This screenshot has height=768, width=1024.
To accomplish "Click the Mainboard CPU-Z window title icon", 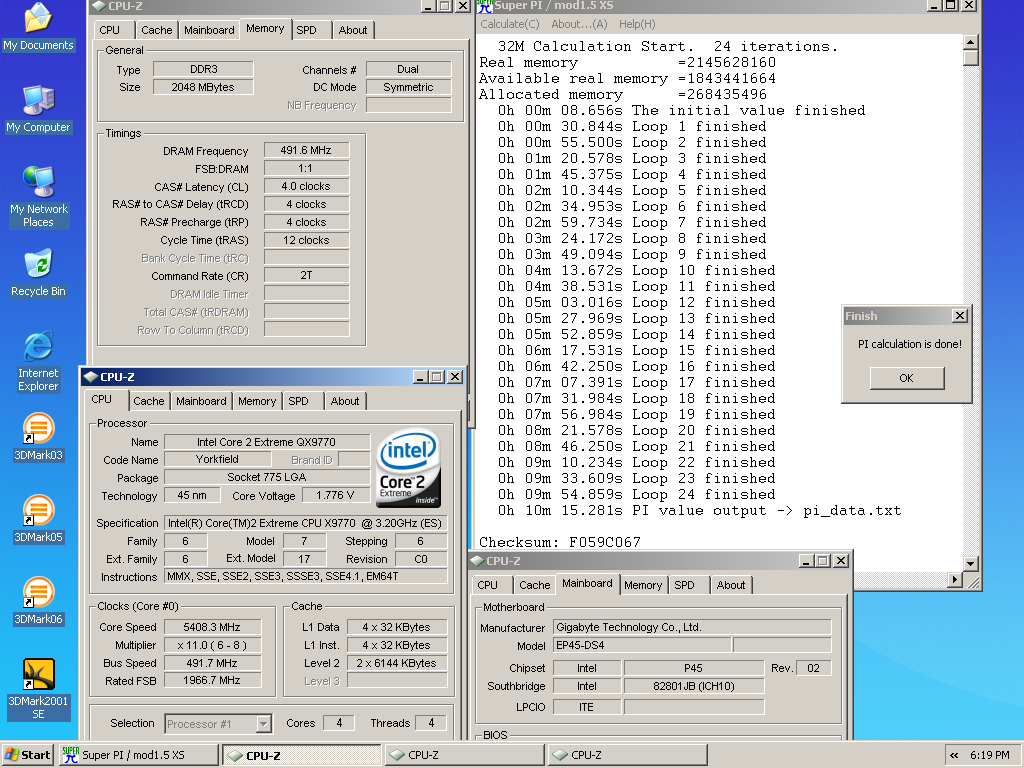I will [477, 560].
